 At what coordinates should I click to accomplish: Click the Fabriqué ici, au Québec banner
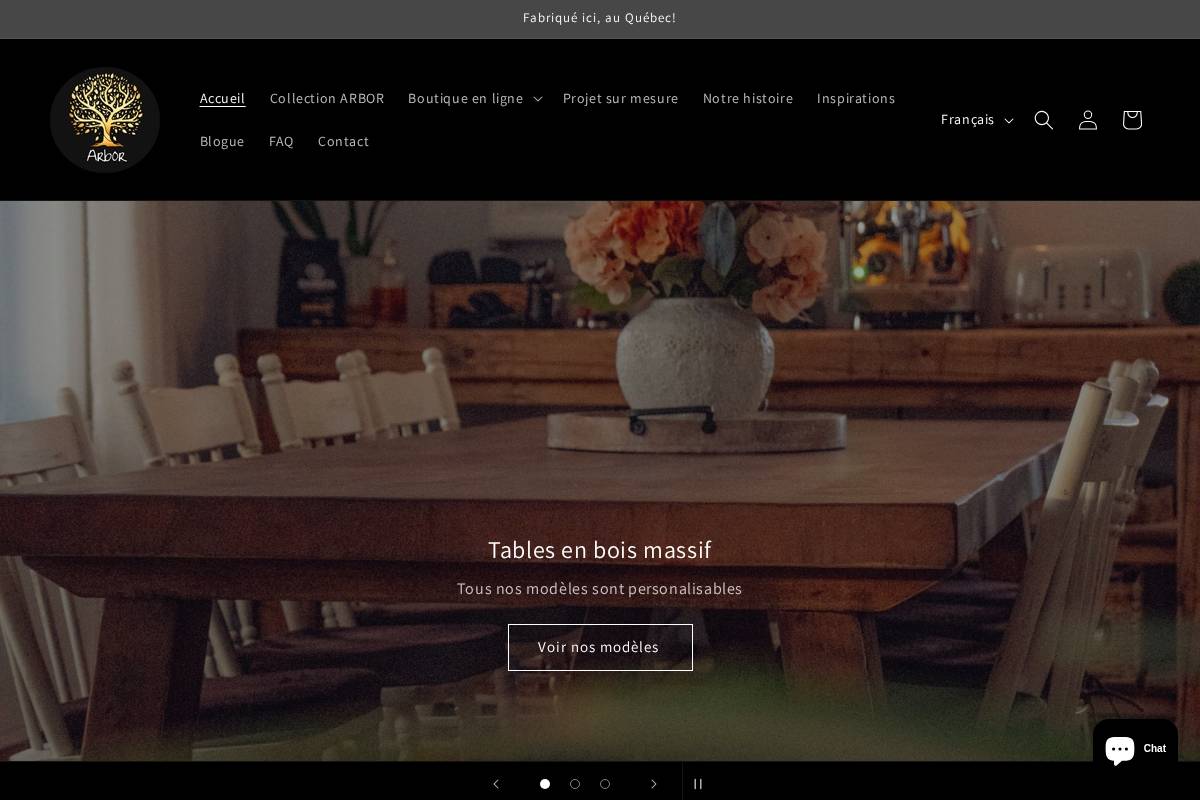coord(600,18)
